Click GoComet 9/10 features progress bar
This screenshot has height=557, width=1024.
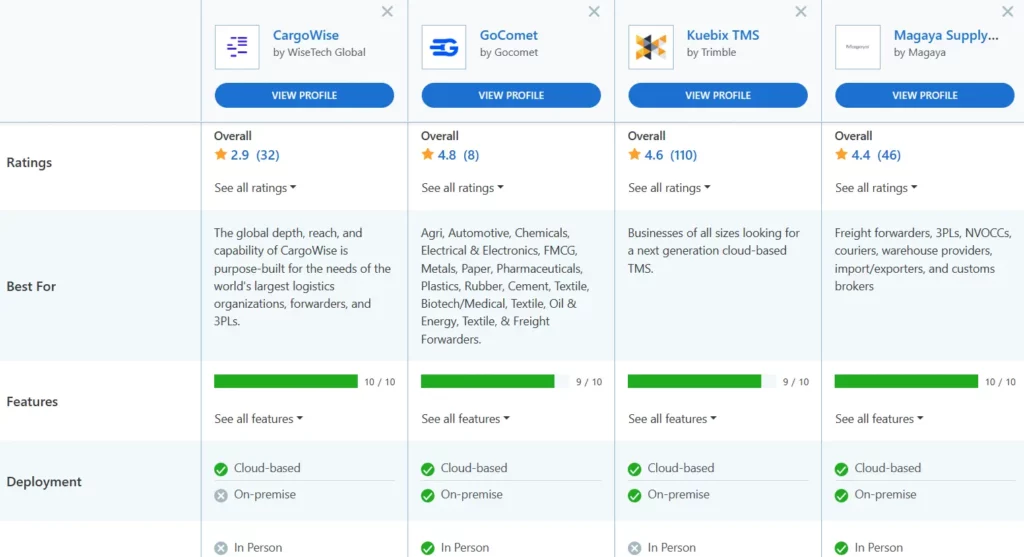pos(494,381)
